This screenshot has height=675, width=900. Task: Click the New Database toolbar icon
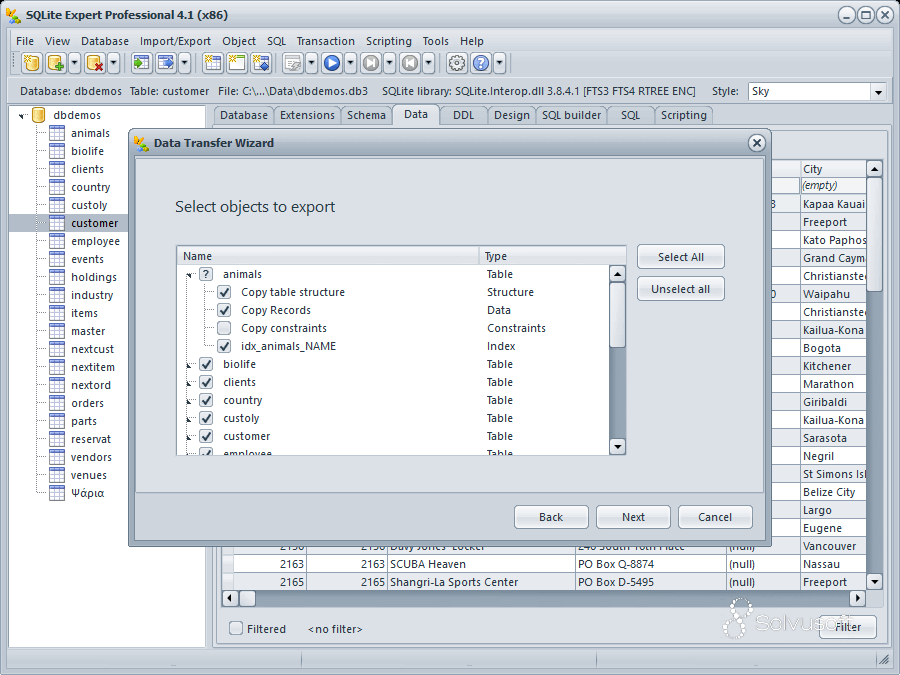[x=32, y=63]
